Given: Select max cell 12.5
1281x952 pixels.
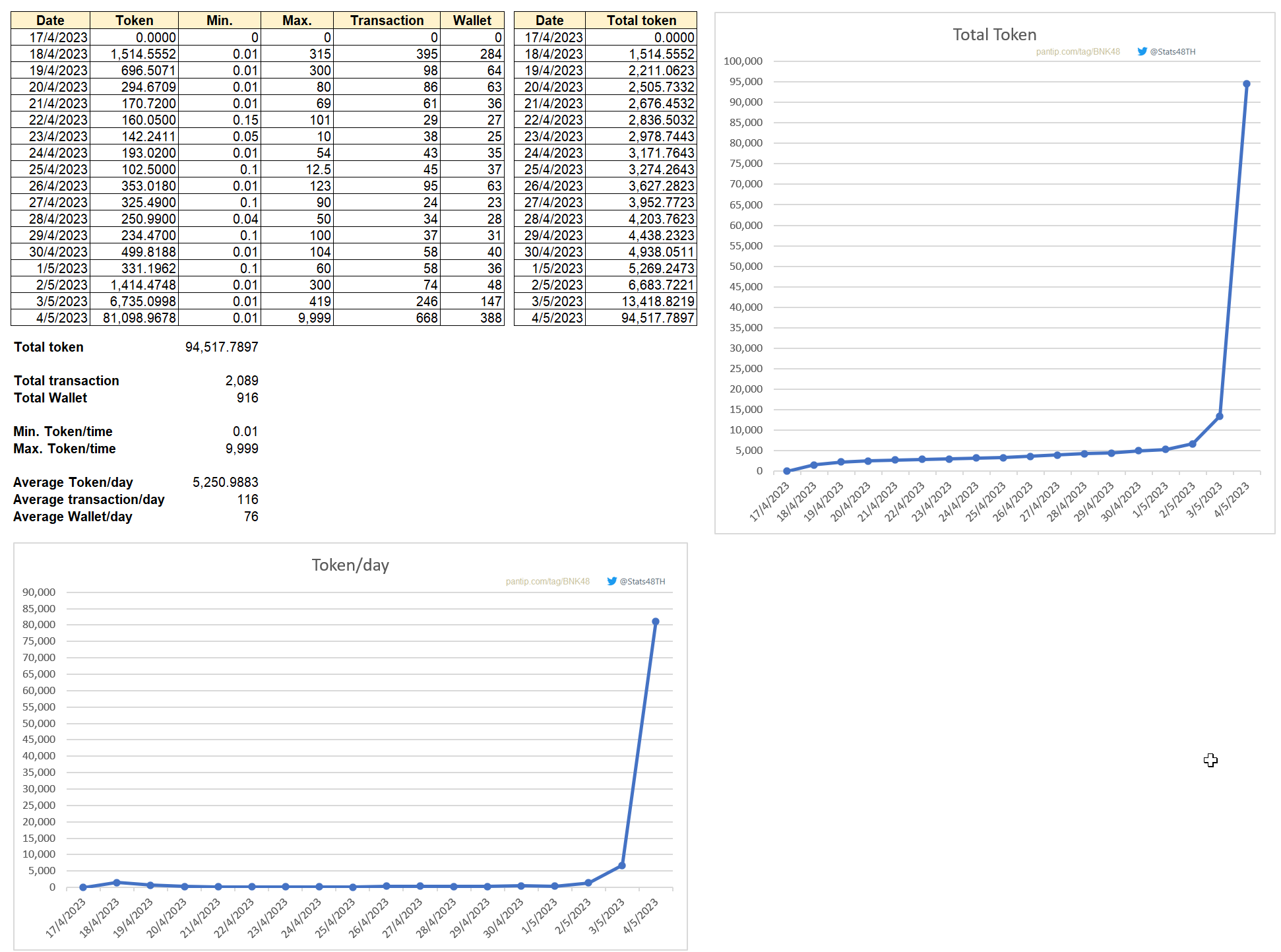Looking at the screenshot, I should (x=297, y=169).
